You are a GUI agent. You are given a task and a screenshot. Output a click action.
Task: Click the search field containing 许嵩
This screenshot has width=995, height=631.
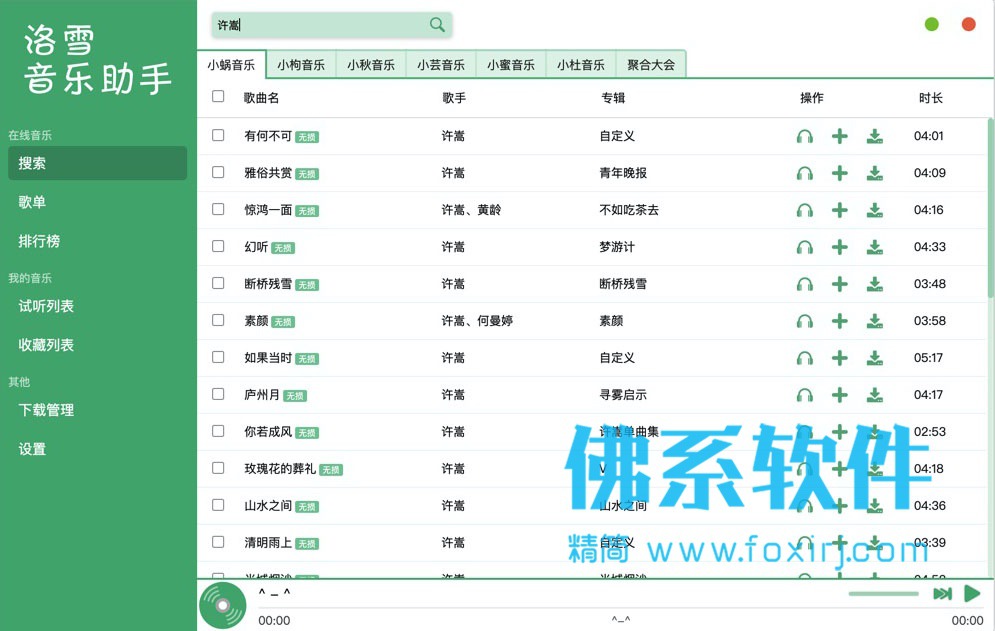pyautogui.click(x=331, y=25)
